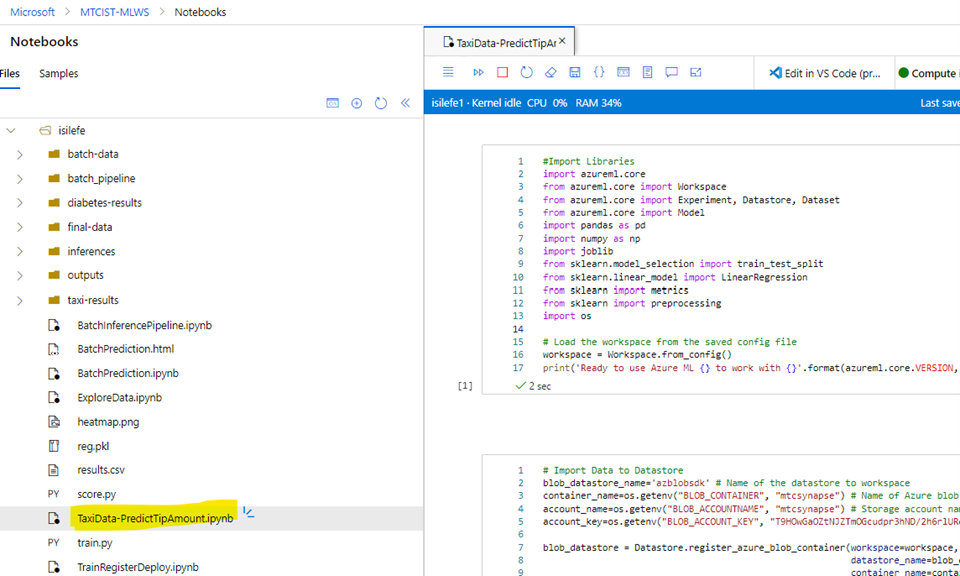The image size is (960, 576).
Task: Stop kernel with red square icon
Action: tap(503, 72)
